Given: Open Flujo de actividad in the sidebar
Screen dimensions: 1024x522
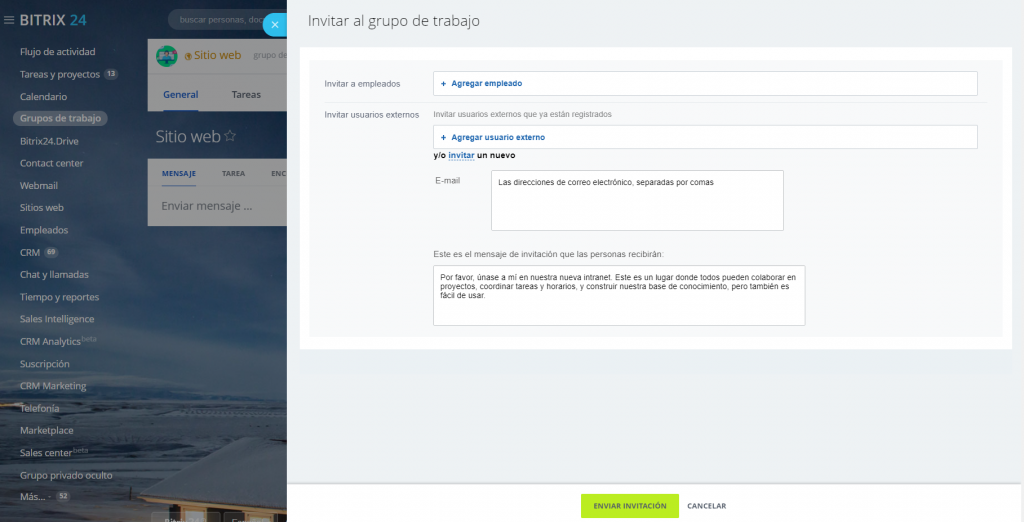Looking at the screenshot, I should [57, 52].
